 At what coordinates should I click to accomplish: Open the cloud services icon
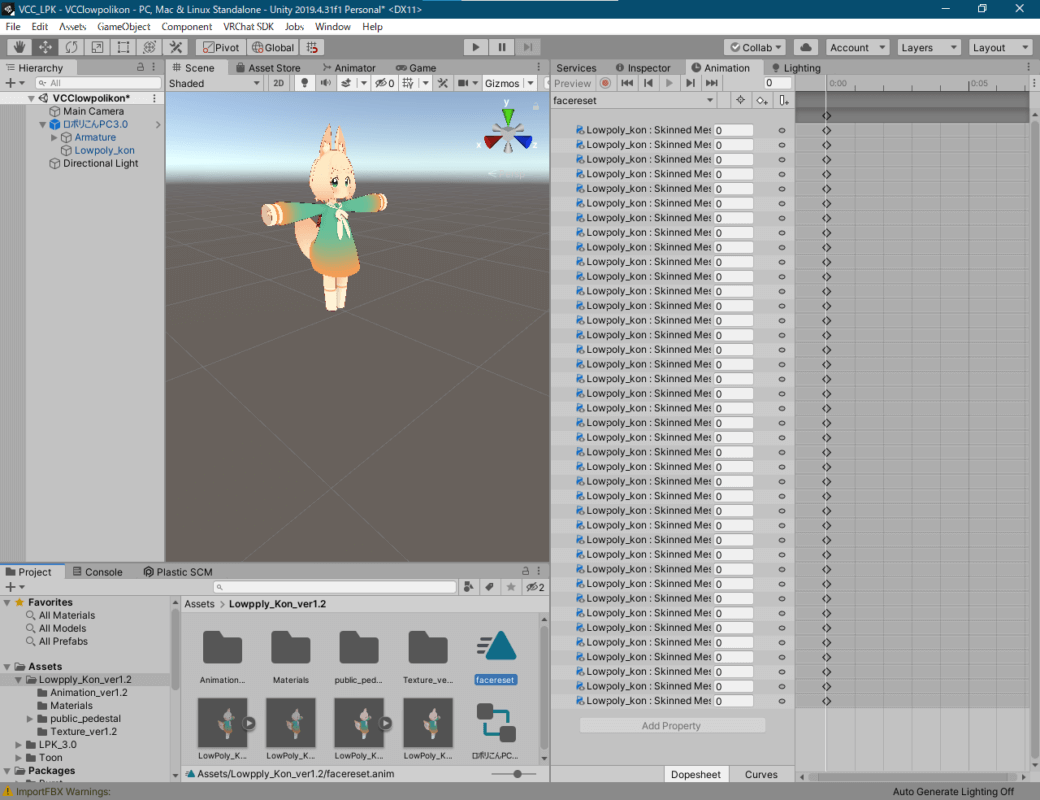[x=805, y=47]
